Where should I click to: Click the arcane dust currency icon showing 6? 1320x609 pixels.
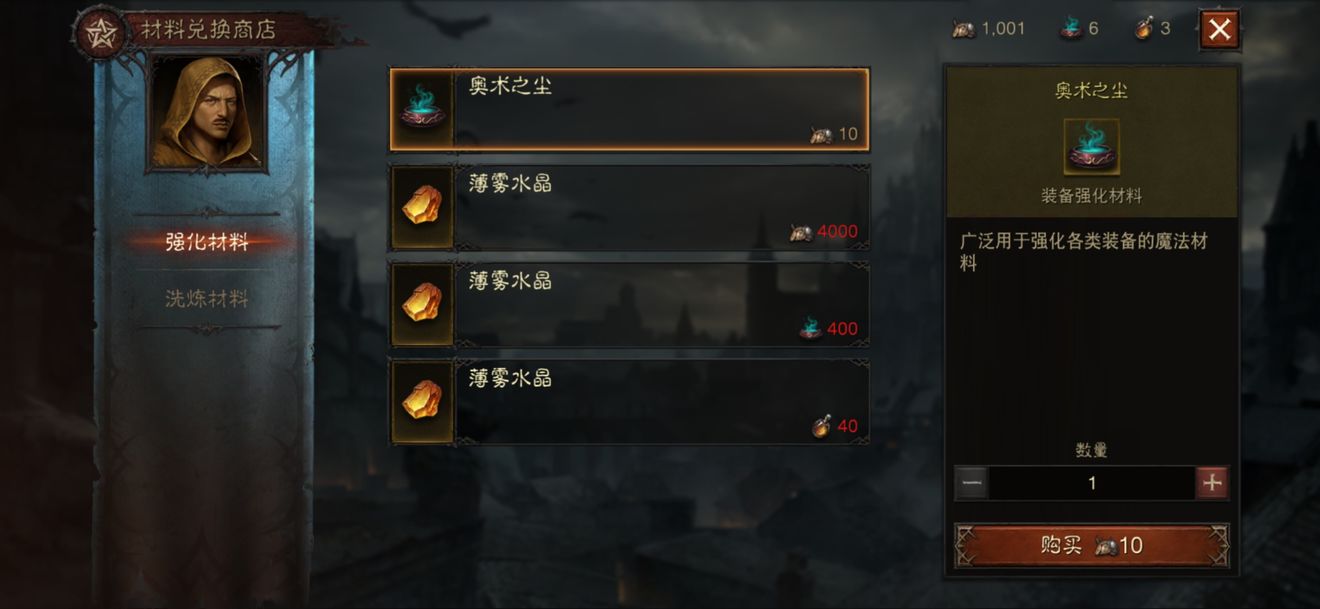[1072, 28]
